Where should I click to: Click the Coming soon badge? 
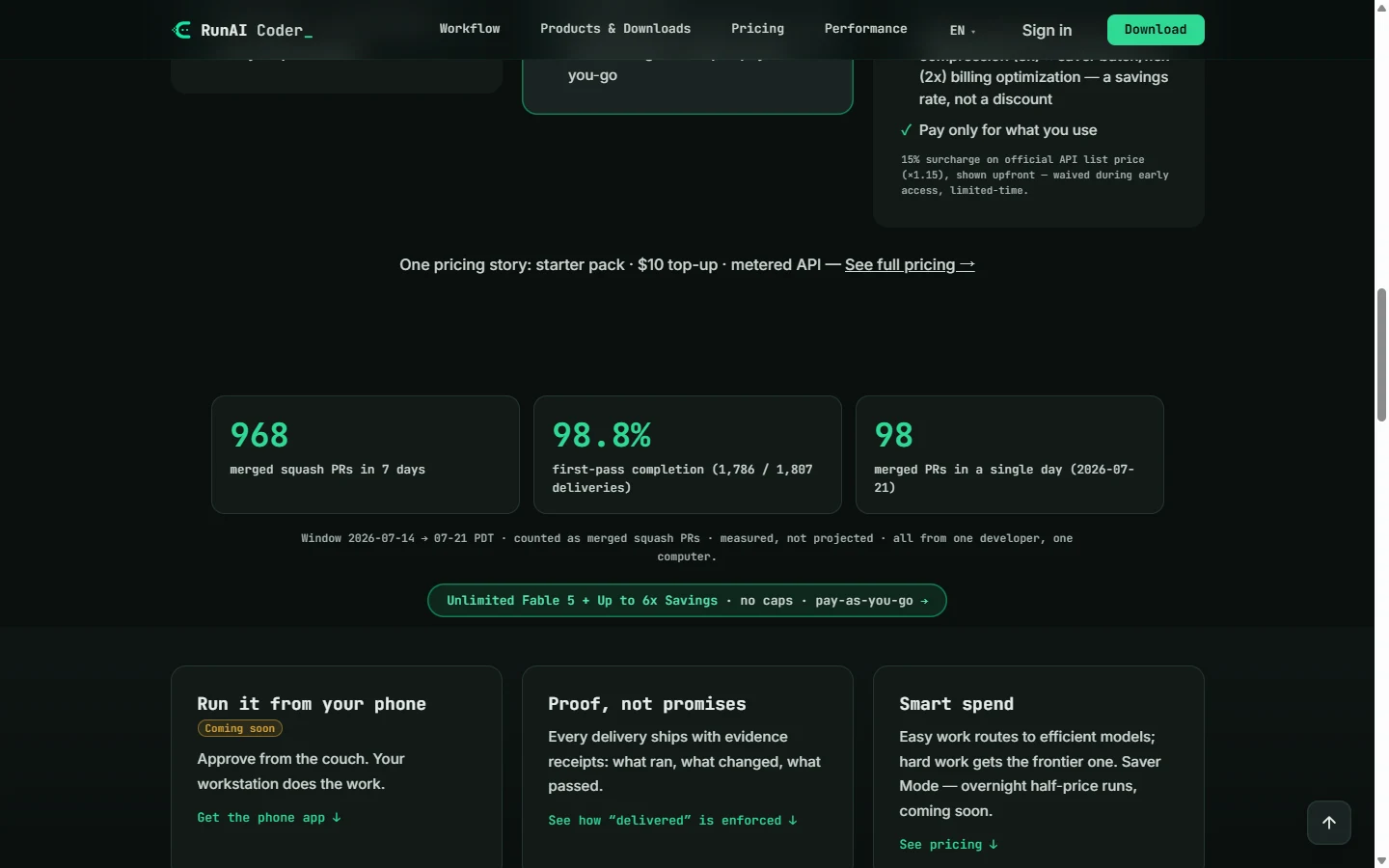pos(240,729)
